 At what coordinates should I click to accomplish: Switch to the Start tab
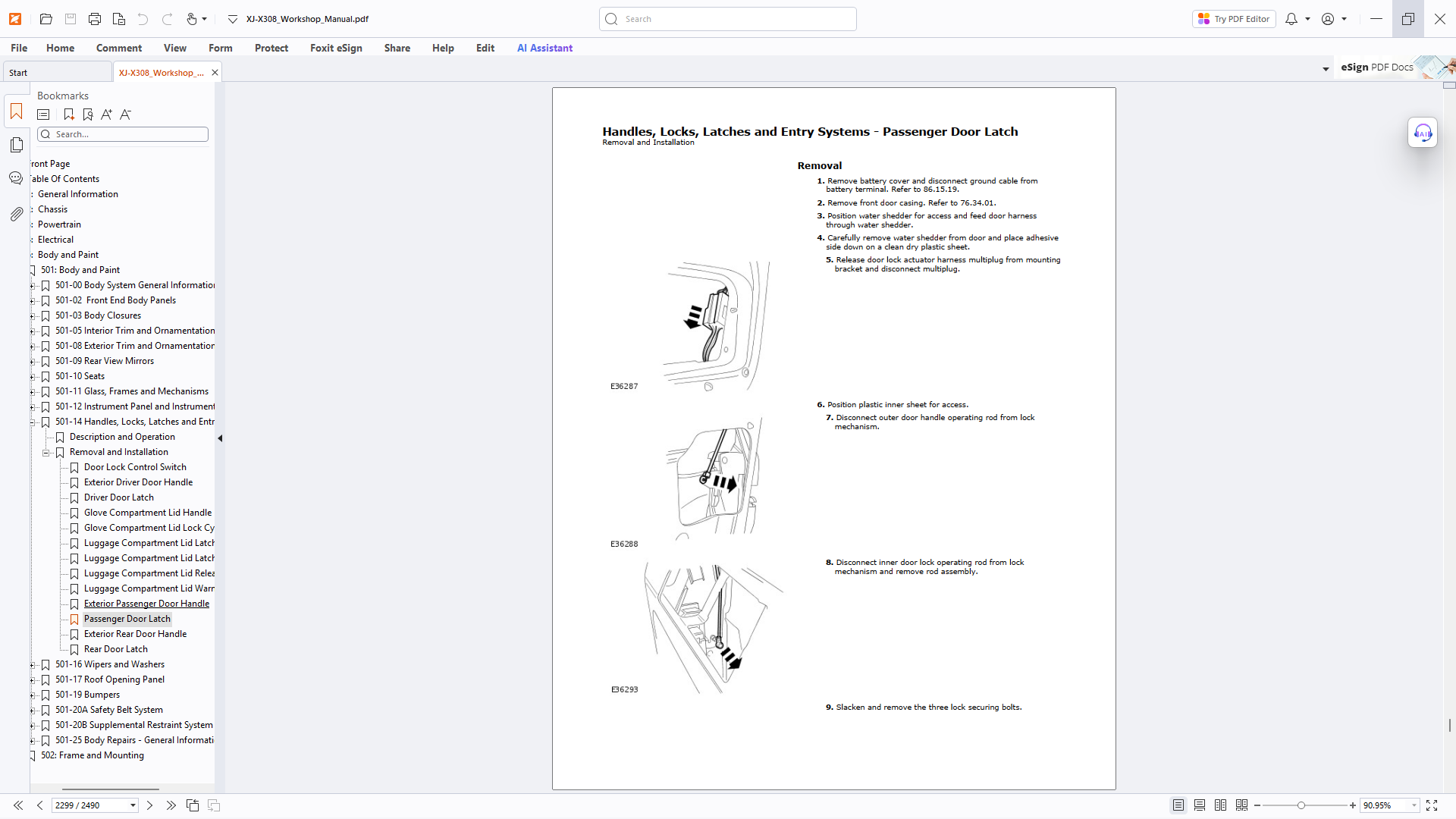tap(18, 73)
